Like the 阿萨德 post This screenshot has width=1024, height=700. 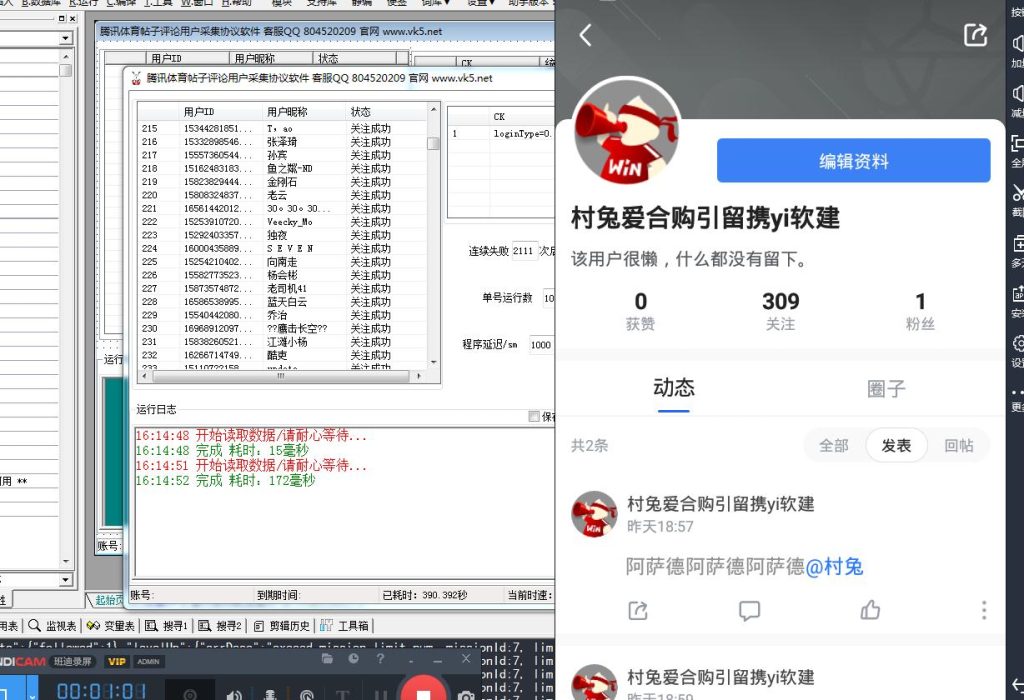tap(870, 611)
